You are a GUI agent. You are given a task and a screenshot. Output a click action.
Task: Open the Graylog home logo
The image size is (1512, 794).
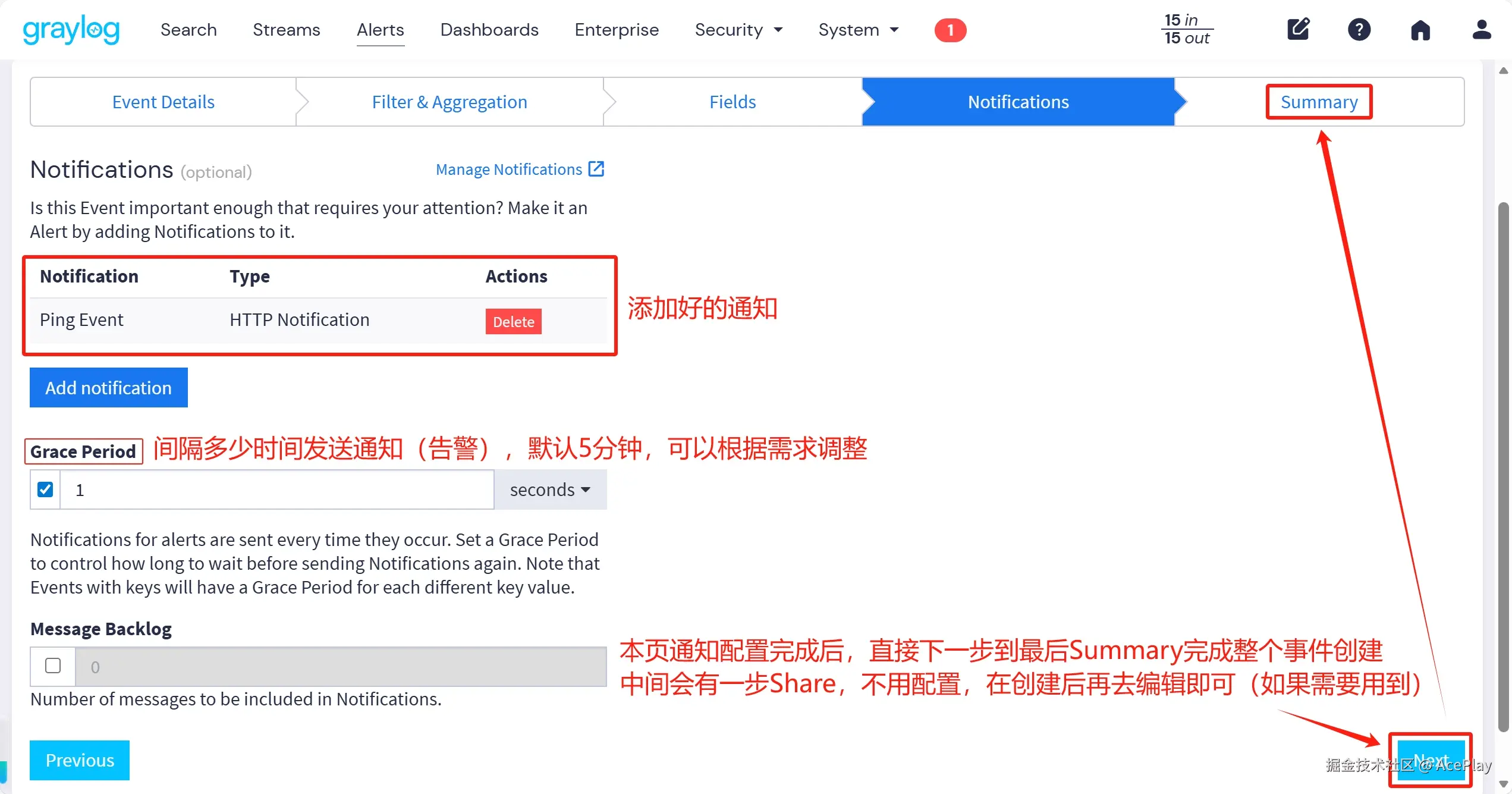[x=70, y=30]
